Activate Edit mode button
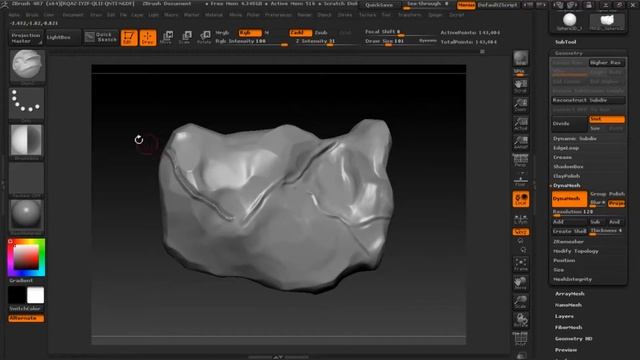Viewport: 640px width, 360px height. (129, 38)
